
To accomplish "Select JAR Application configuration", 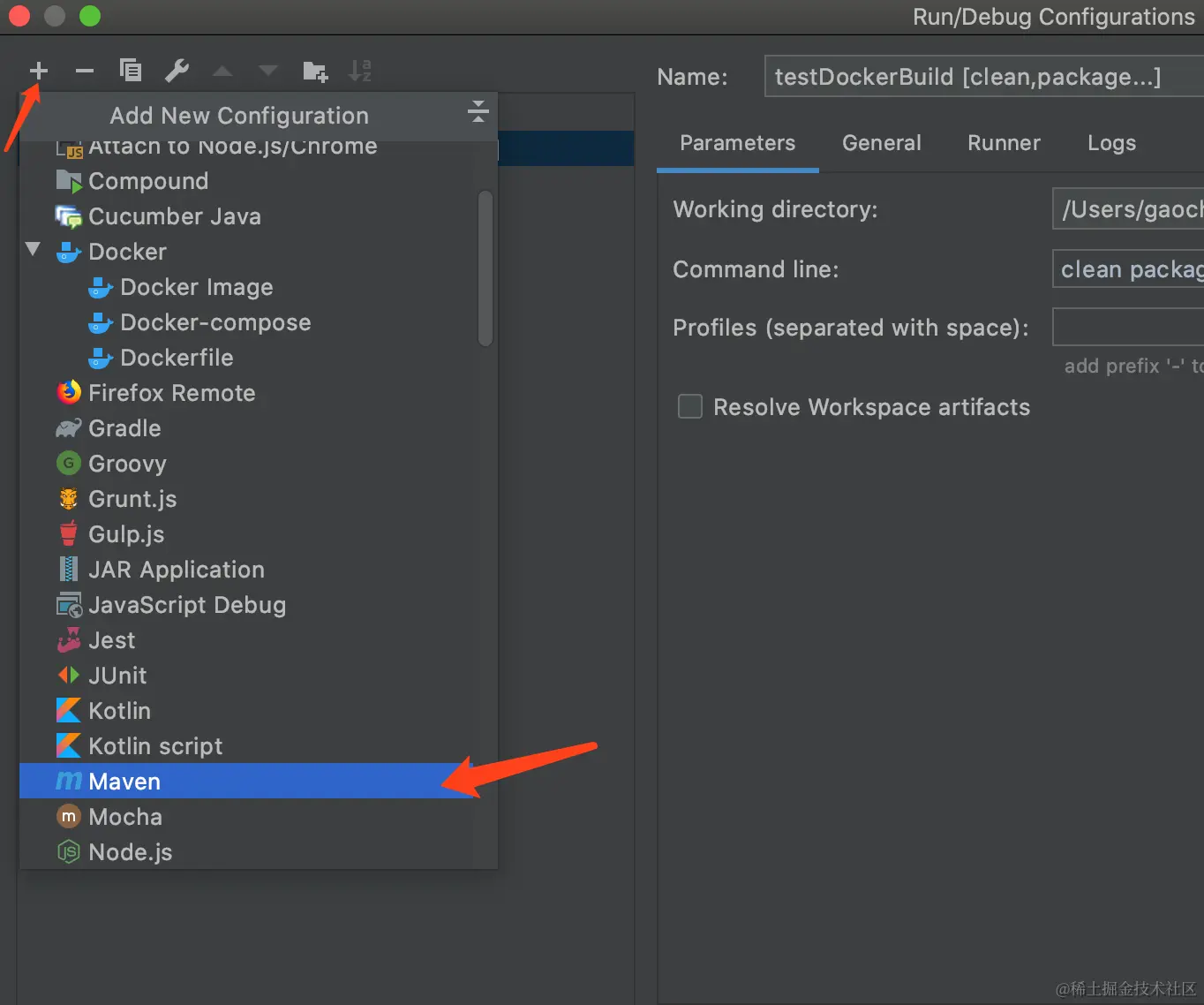I will pos(259,570).
